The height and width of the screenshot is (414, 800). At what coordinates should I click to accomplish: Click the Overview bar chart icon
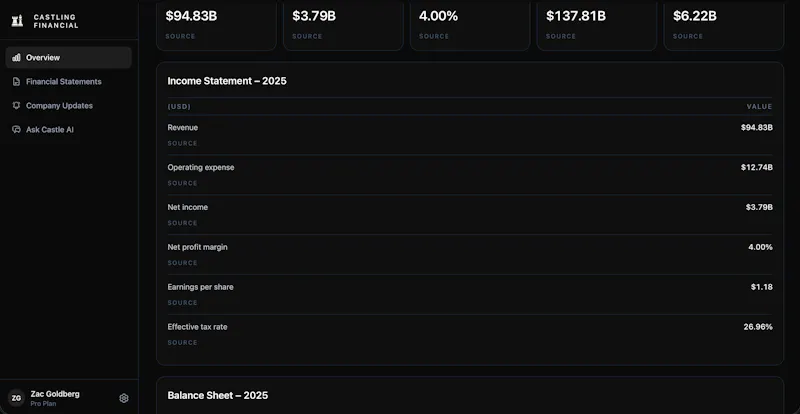click(x=16, y=58)
